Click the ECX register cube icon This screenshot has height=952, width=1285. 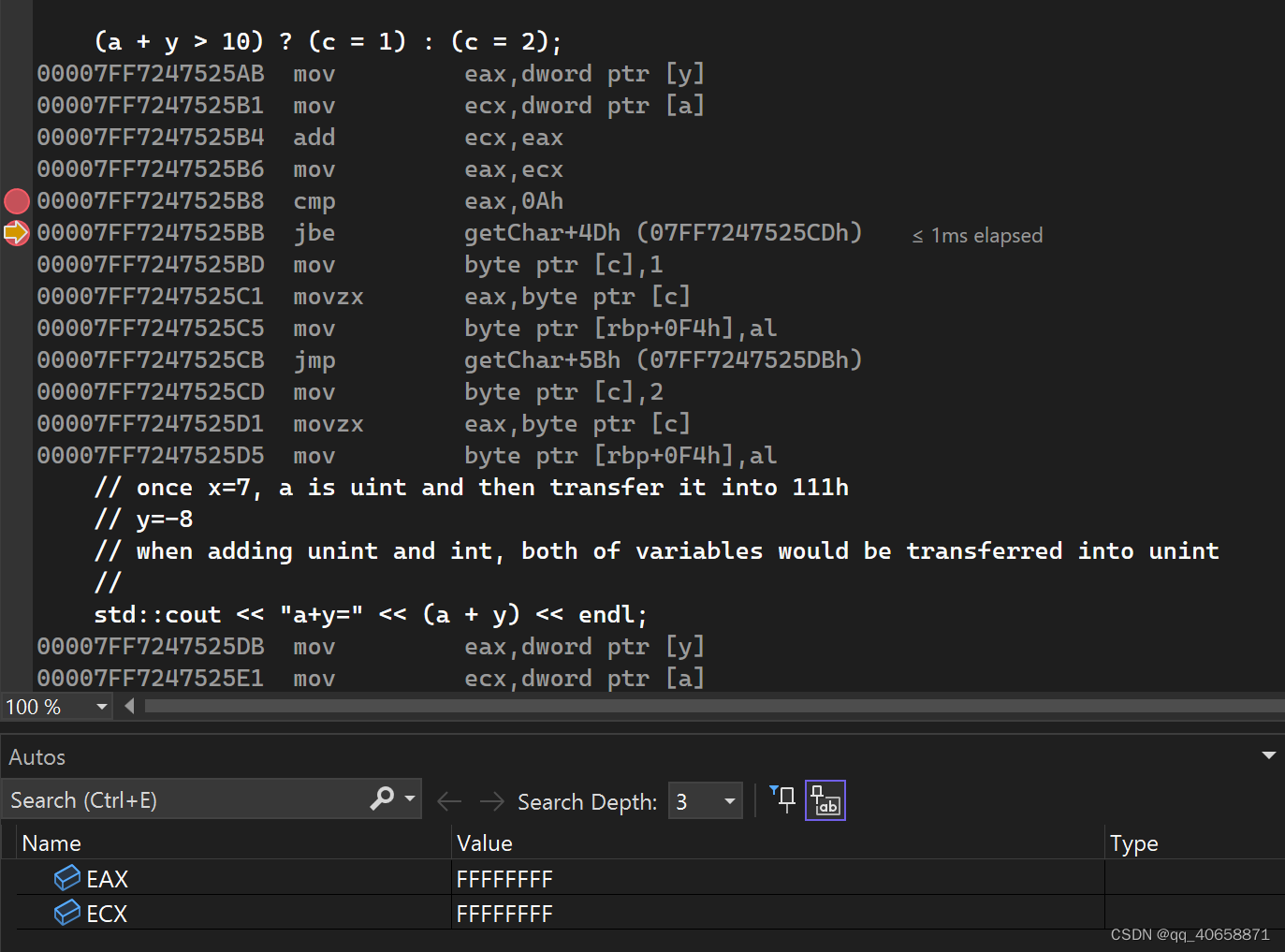[x=66, y=913]
